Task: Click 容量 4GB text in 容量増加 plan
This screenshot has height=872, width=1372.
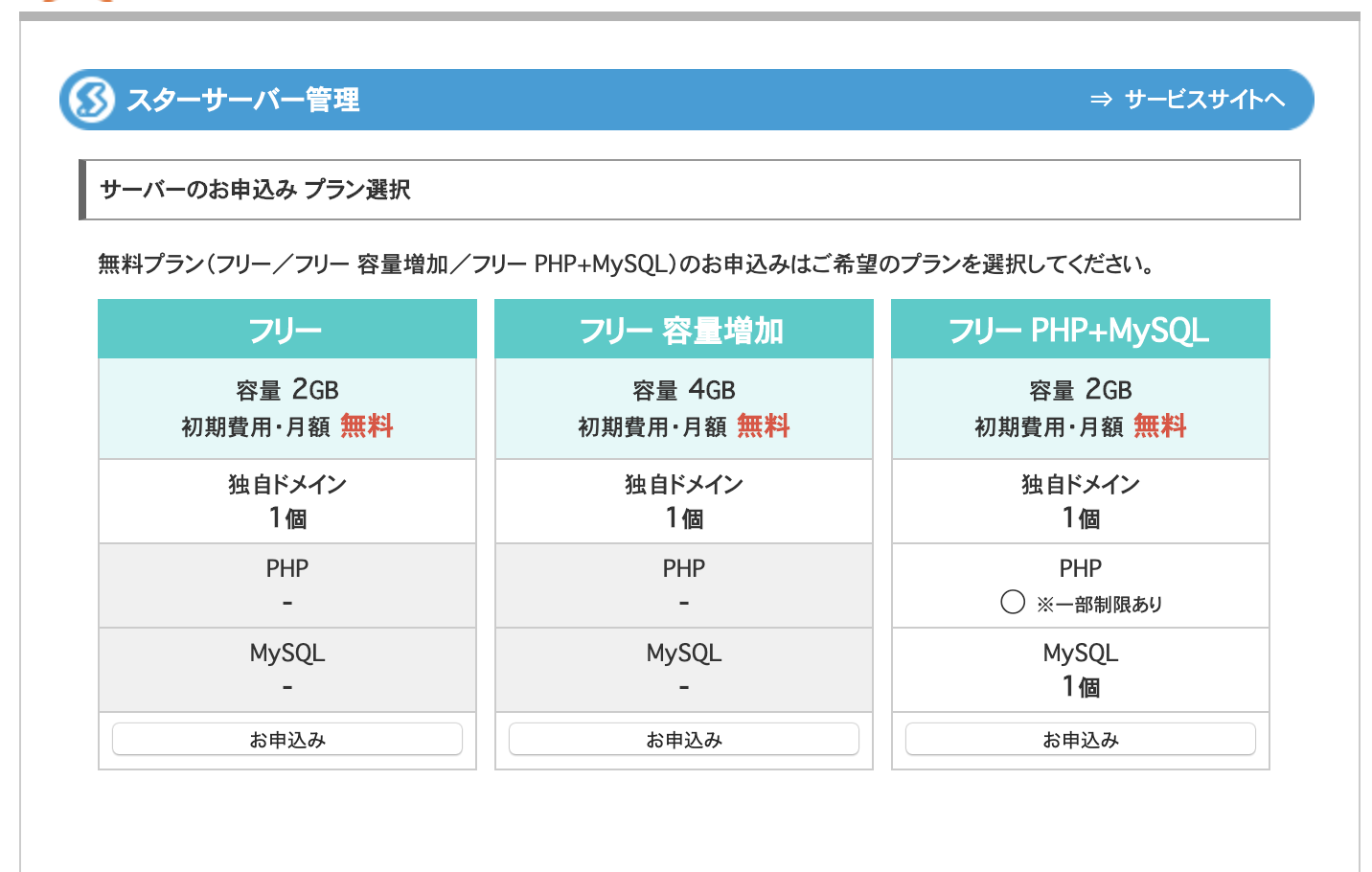Action: click(684, 390)
